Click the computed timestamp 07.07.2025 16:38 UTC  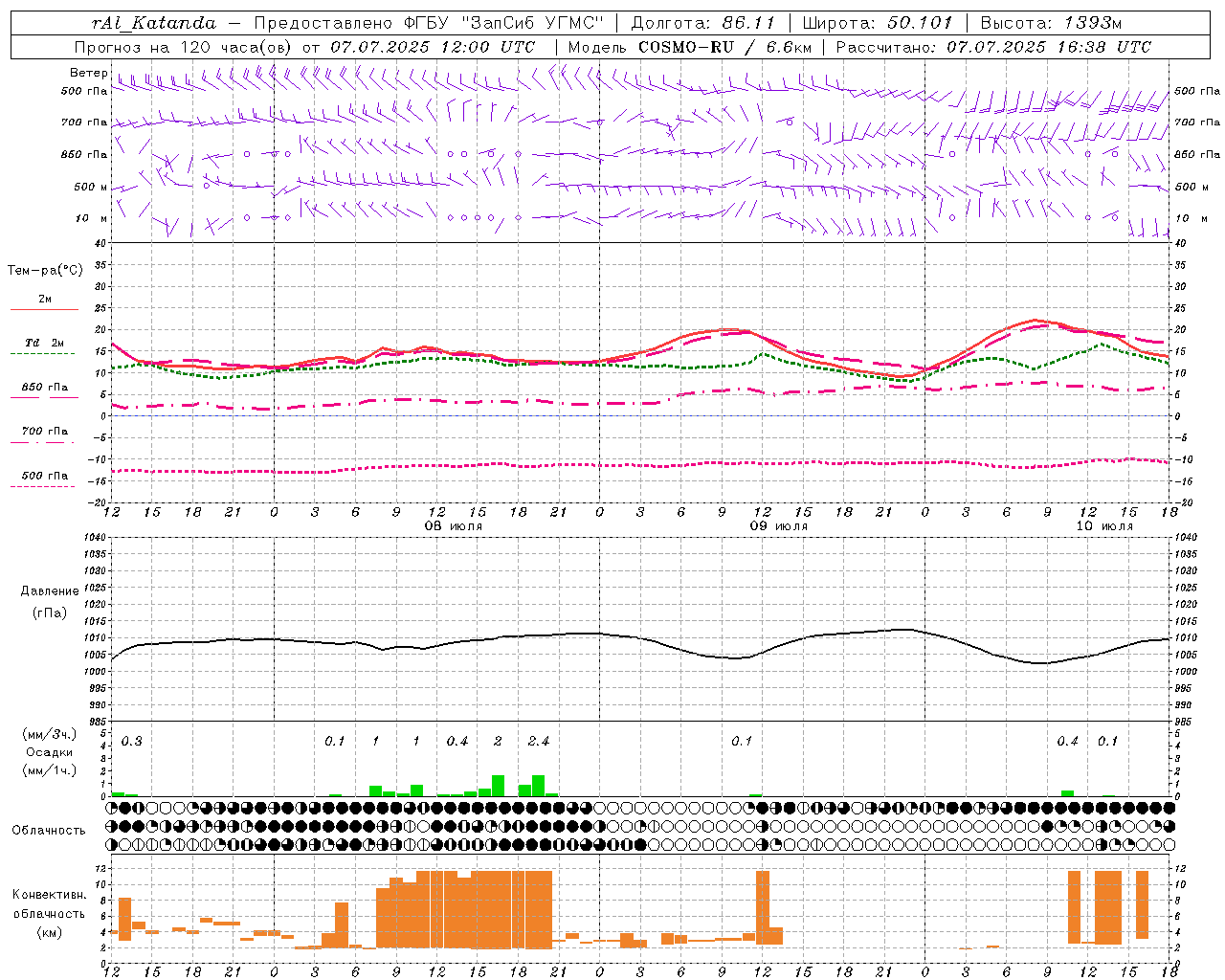[x=1049, y=47]
